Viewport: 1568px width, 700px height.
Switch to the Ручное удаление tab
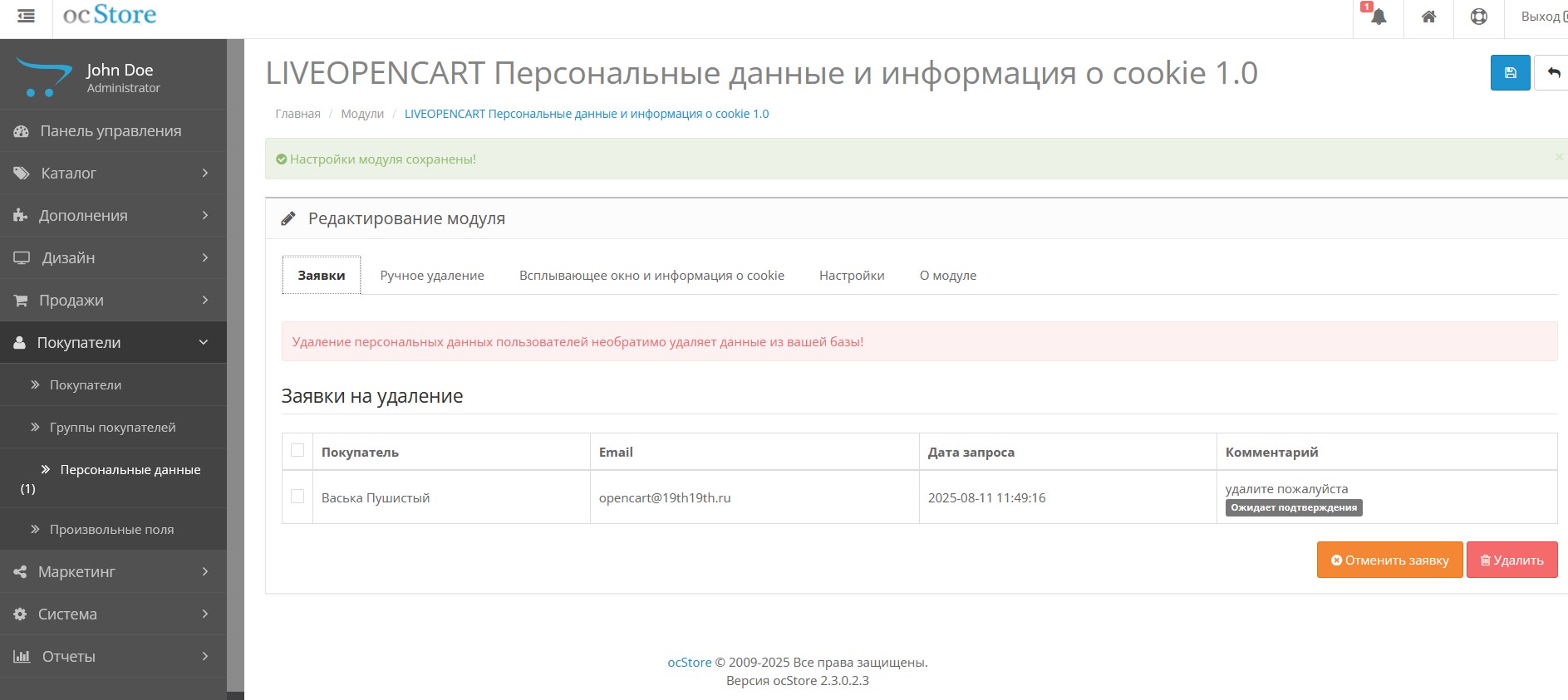point(432,275)
